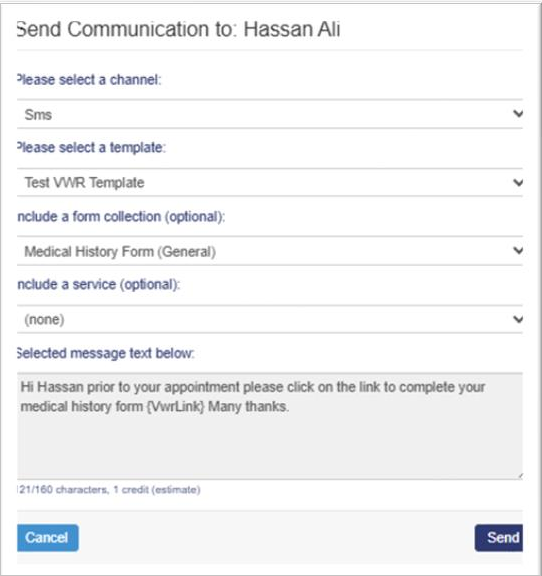This screenshot has height=576, width=542.
Task: Click the chevron arrow on service selector
Action: (518, 319)
